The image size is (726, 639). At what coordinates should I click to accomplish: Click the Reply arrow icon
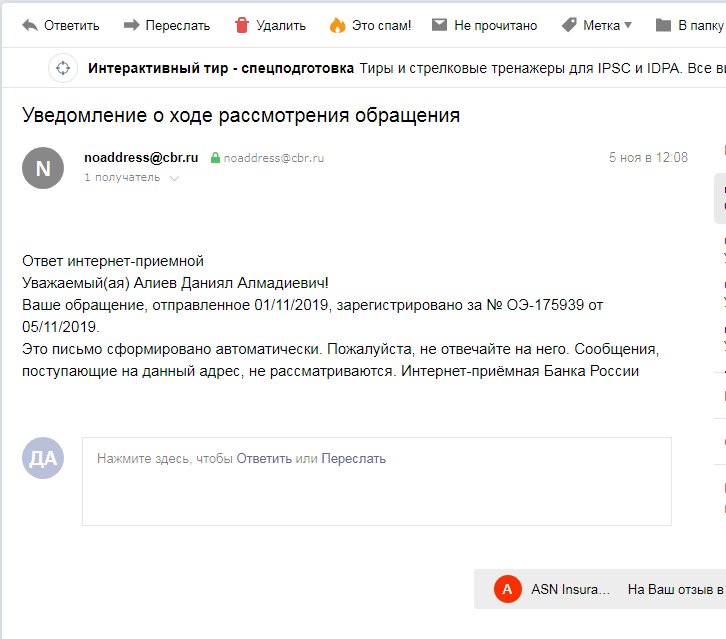pyautogui.click(x=30, y=25)
